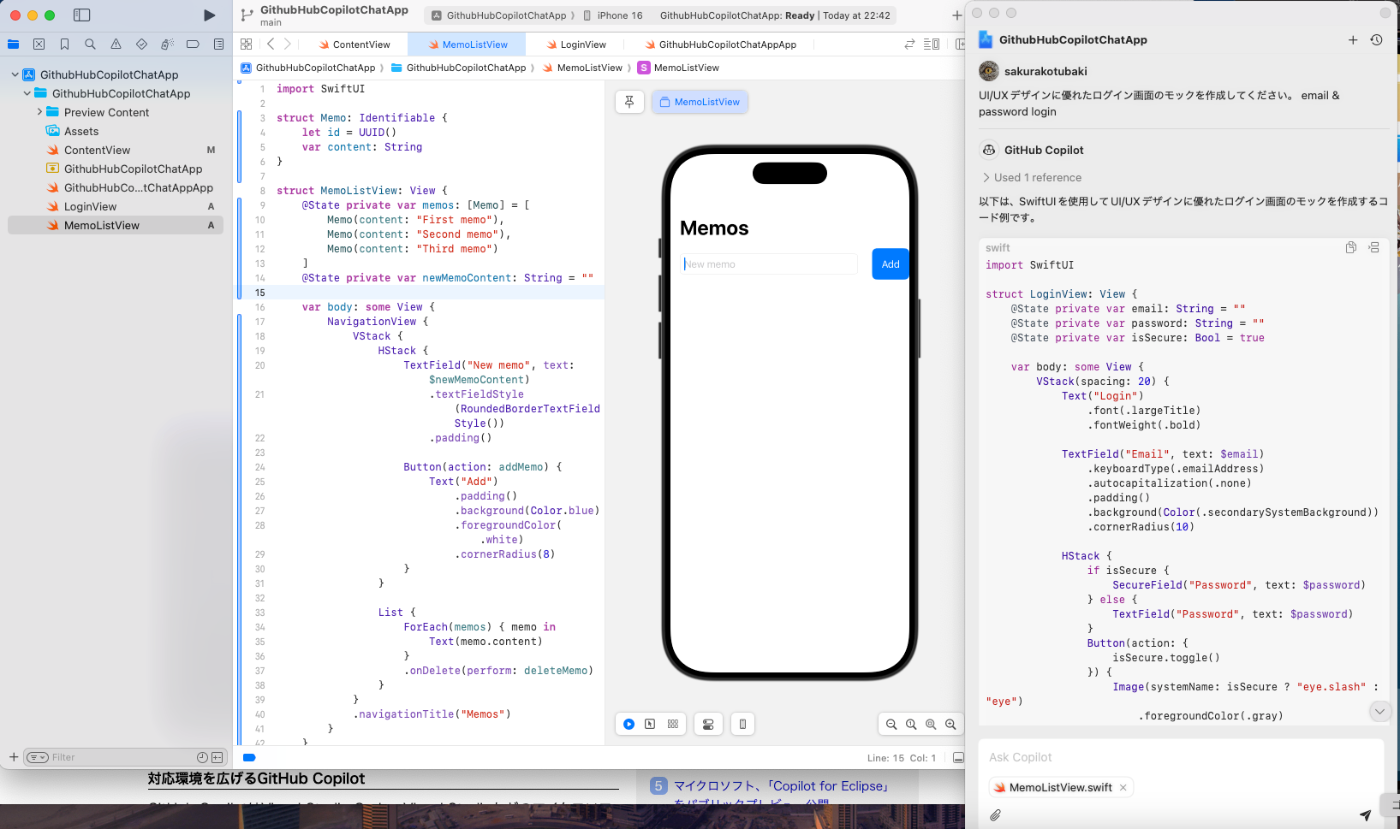Image resolution: width=1400 pixels, height=829 pixels.
Task: Open Copilot chat history
Action: click(1377, 40)
